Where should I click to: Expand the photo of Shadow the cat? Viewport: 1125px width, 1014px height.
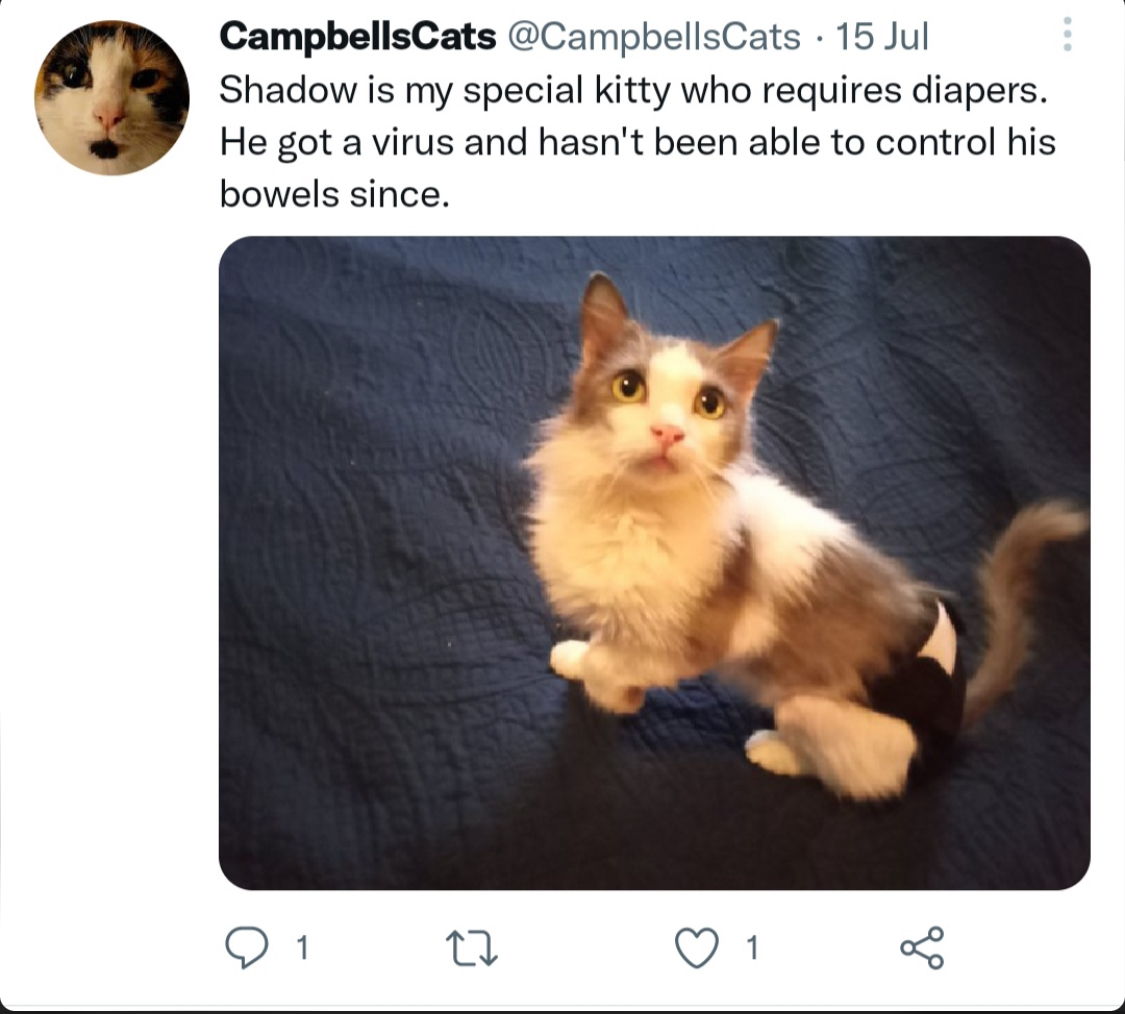pos(654,563)
